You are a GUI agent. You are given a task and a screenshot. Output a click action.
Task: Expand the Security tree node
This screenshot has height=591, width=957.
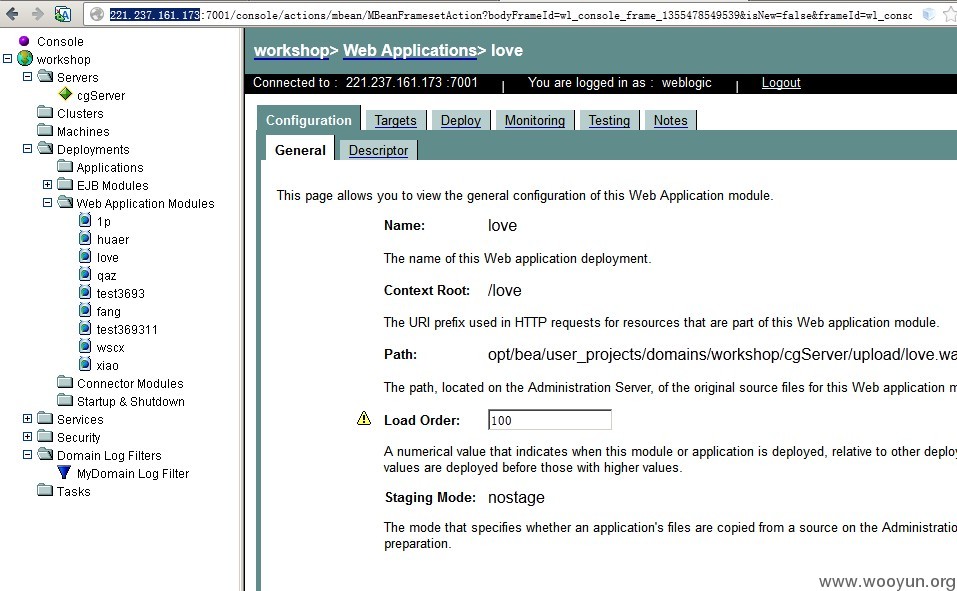point(27,437)
